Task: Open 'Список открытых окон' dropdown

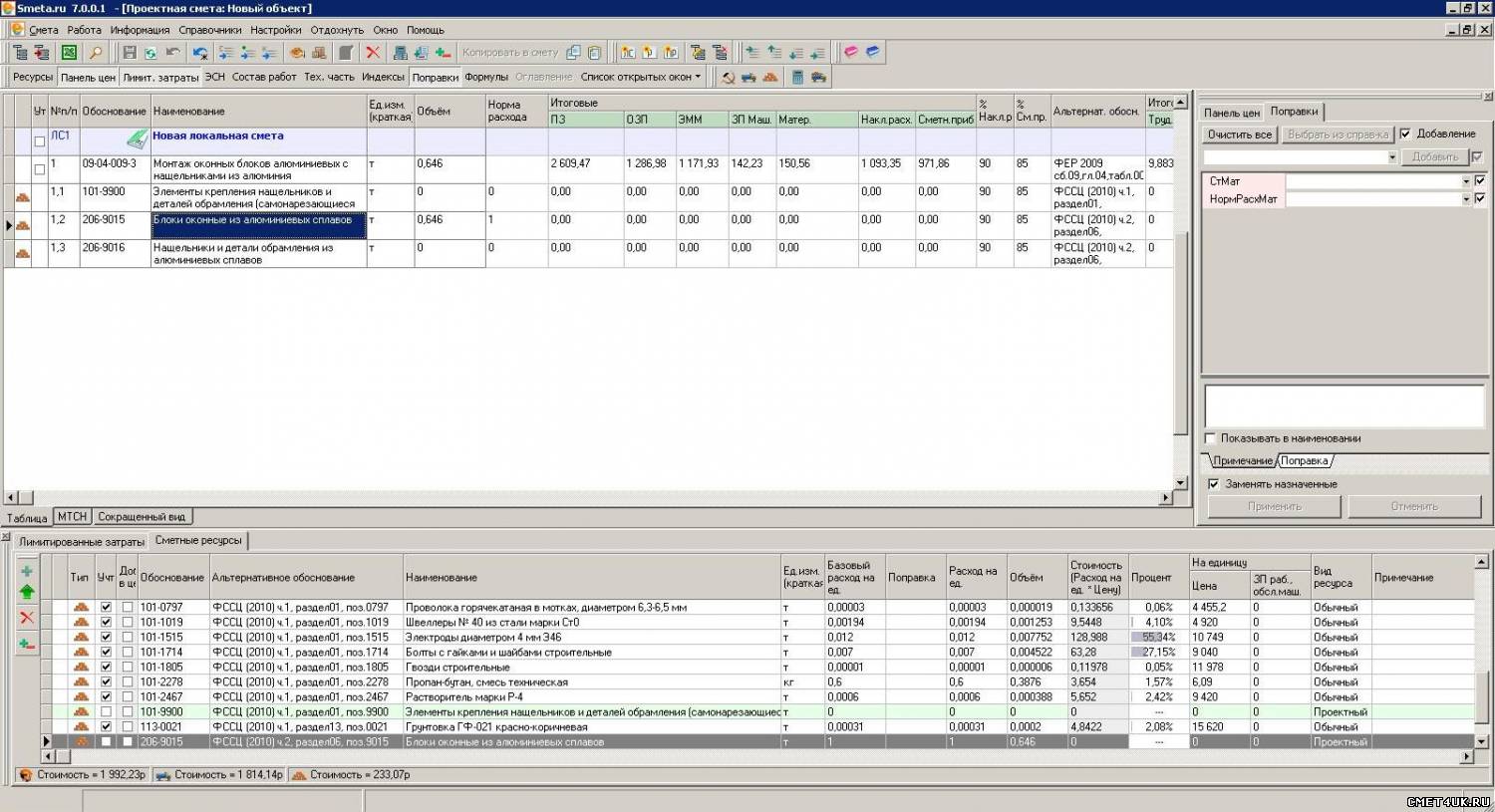Action: tap(641, 77)
